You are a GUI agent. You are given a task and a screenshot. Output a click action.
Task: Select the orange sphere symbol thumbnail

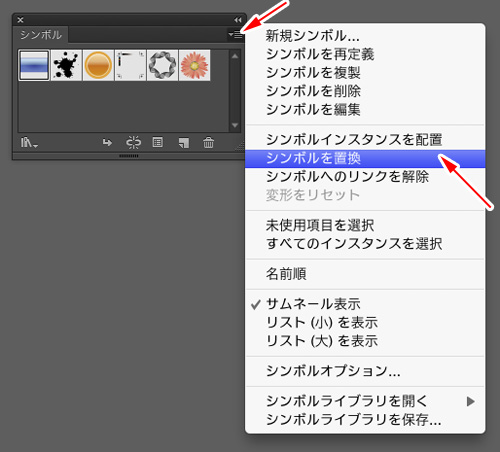[98, 65]
